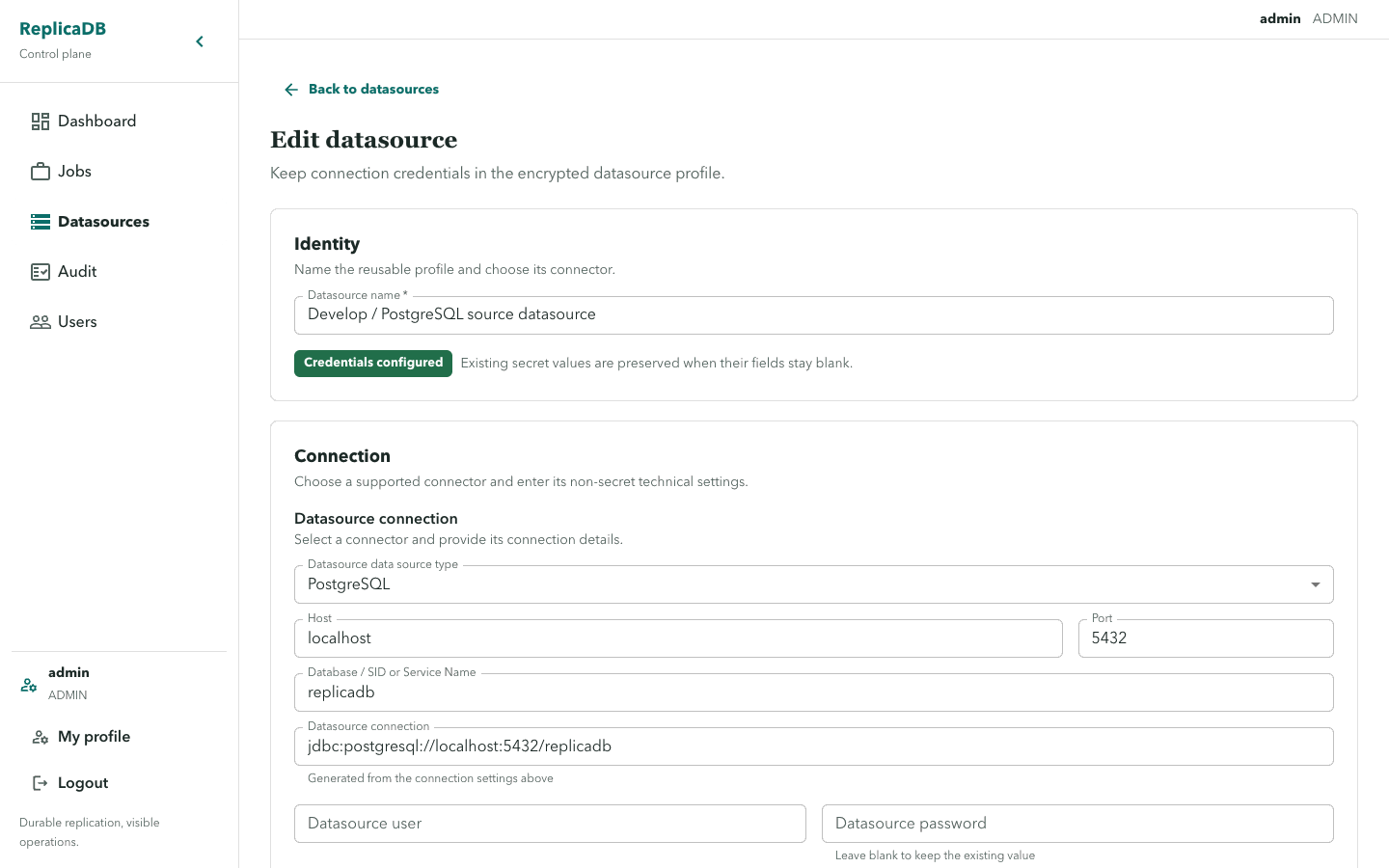
Task: Open the Datasource data source type dropdown
Action: coord(813,584)
